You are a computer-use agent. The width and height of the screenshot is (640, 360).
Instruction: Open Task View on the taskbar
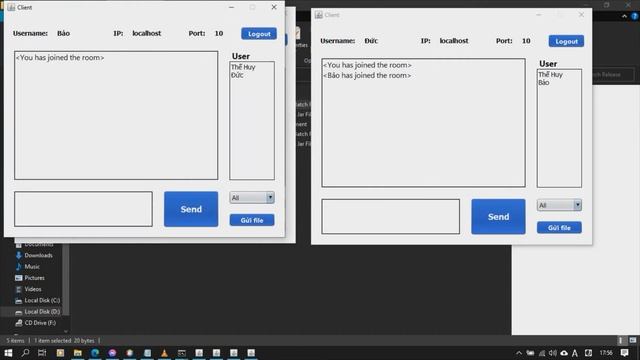42,353
